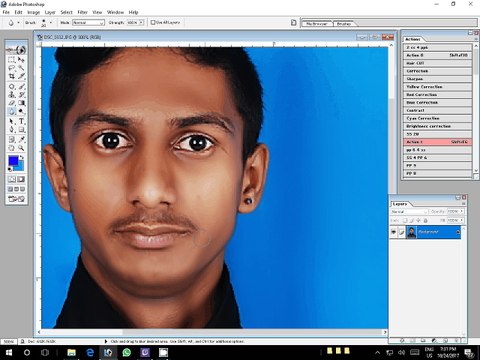Select the Healing Brush tool
Image resolution: width=480 pixels, height=360 pixels.
click(12, 87)
